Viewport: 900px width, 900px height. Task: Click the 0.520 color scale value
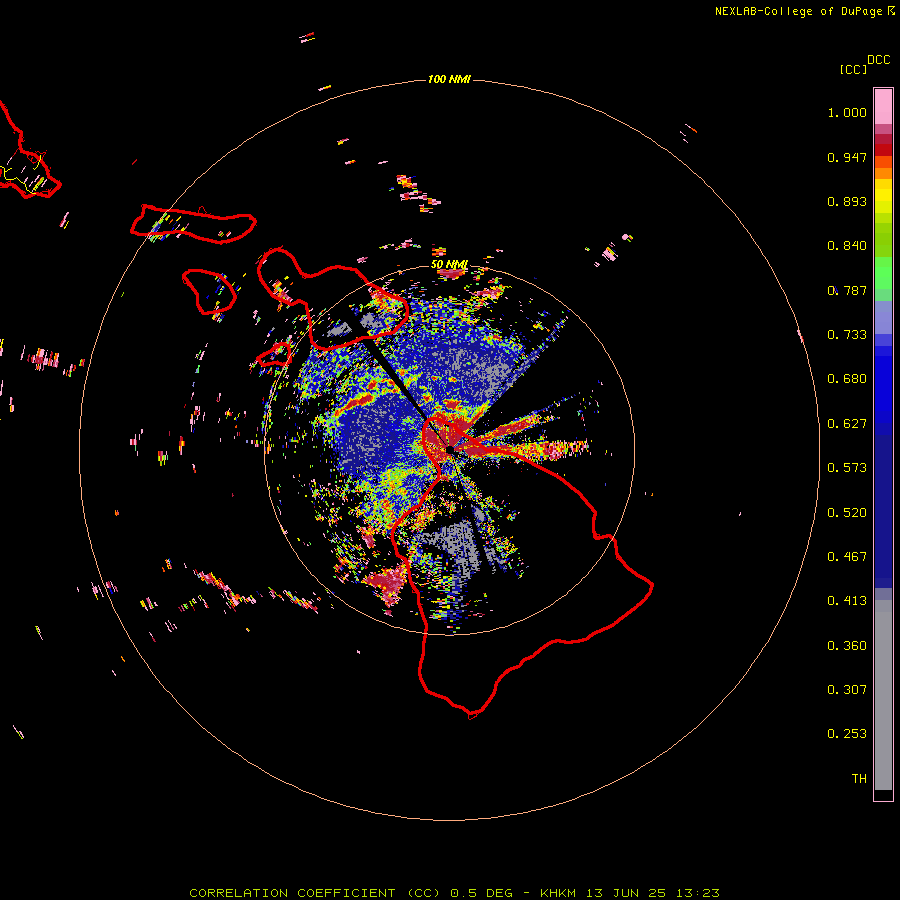pyautogui.click(x=847, y=513)
